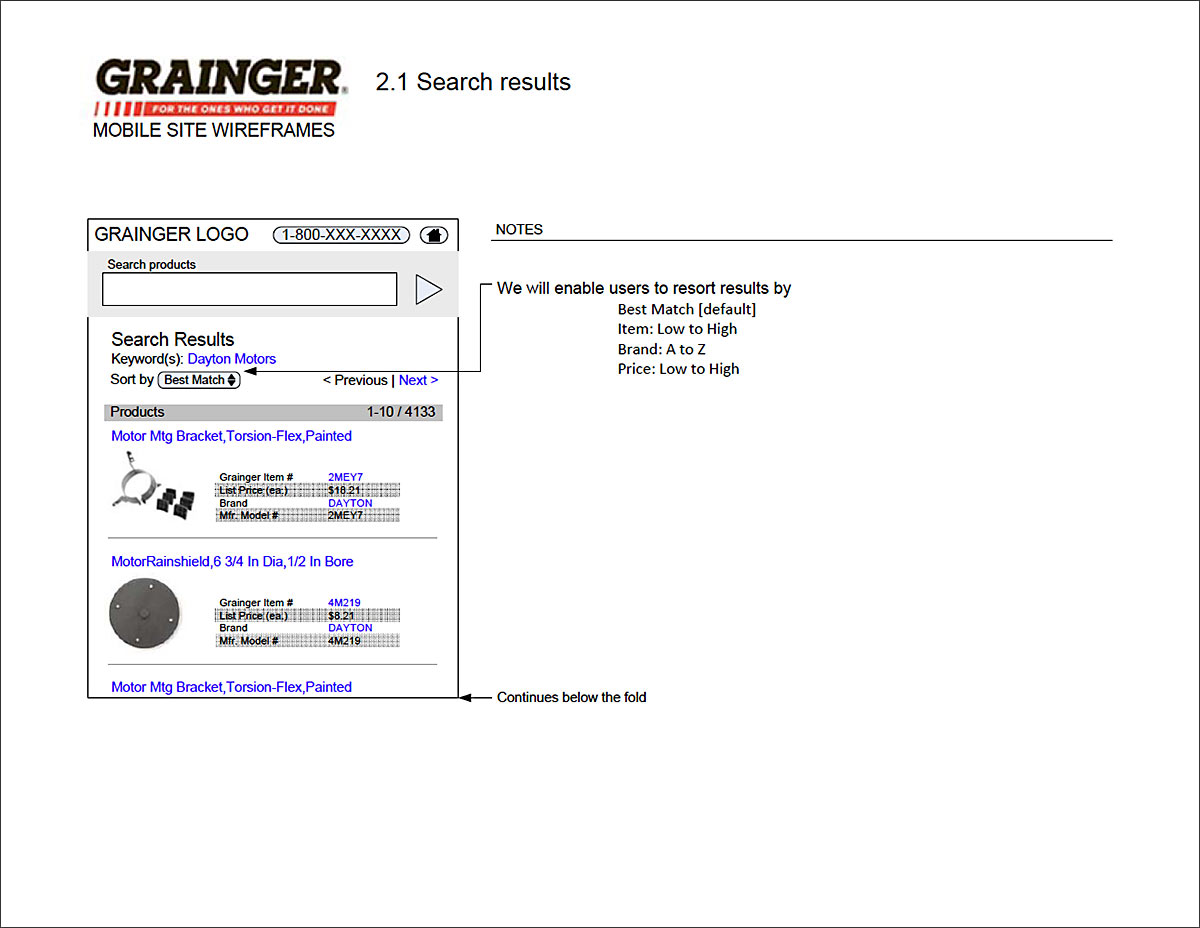Open the MotorRainshield 6 3/4 In Dia product link

coord(232,562)
